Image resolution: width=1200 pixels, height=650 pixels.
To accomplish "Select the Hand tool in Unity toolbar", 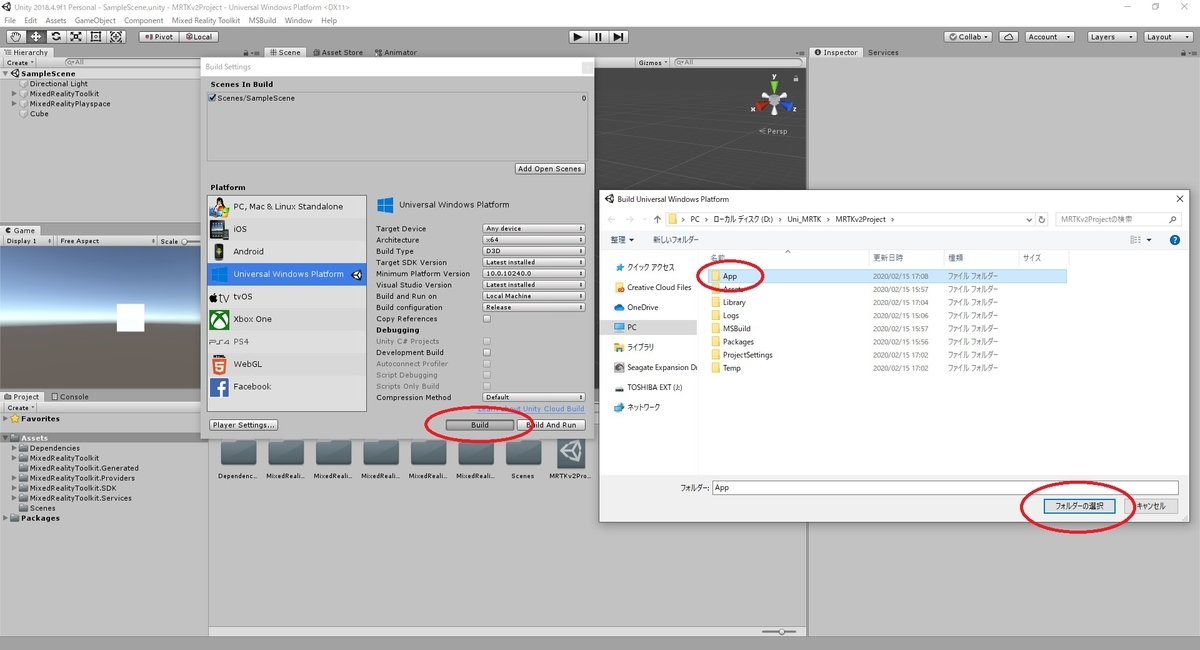I will (x=15, y=37).
